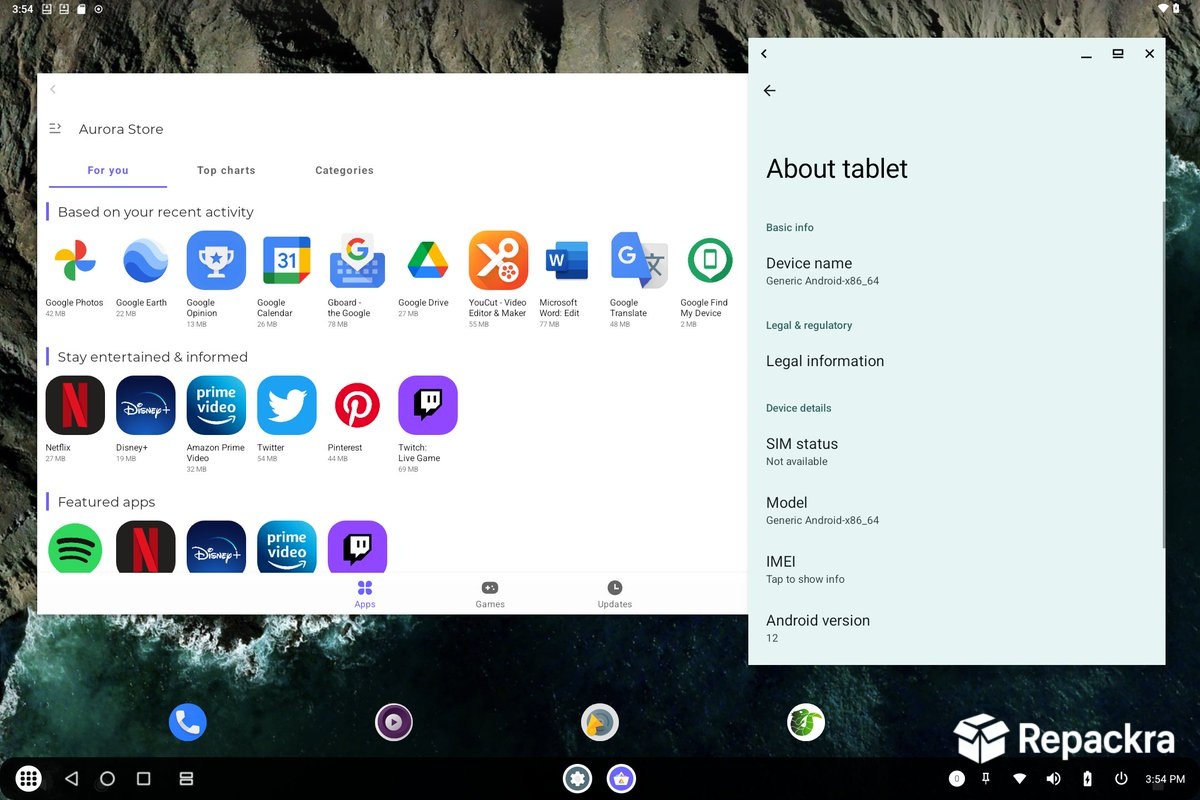Open Prime Video in Featured apps row

pyautogui.click(x=287, y=547)
